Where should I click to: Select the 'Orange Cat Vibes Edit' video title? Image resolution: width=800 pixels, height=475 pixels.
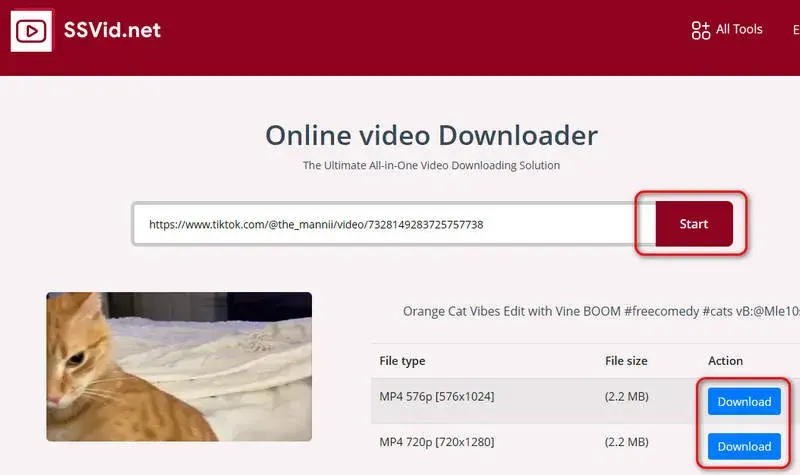(601, 311)
